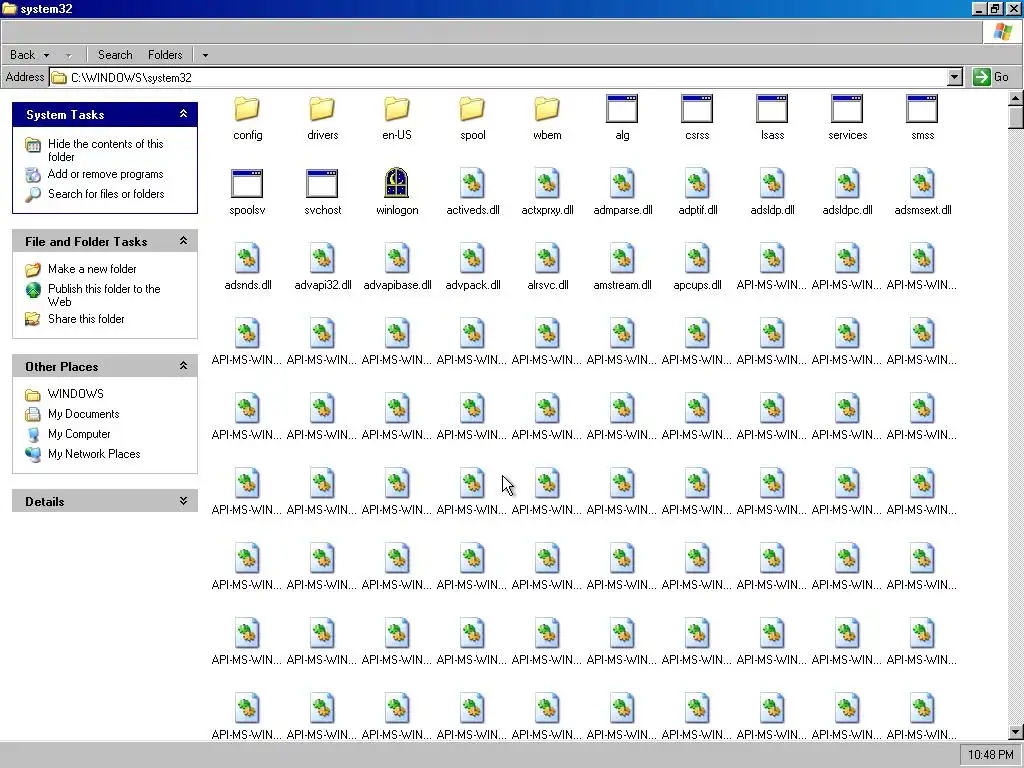This screenshot has width=1024, height=768.
Task: Select the adsmsext.dll file icon
Action: 922,184
